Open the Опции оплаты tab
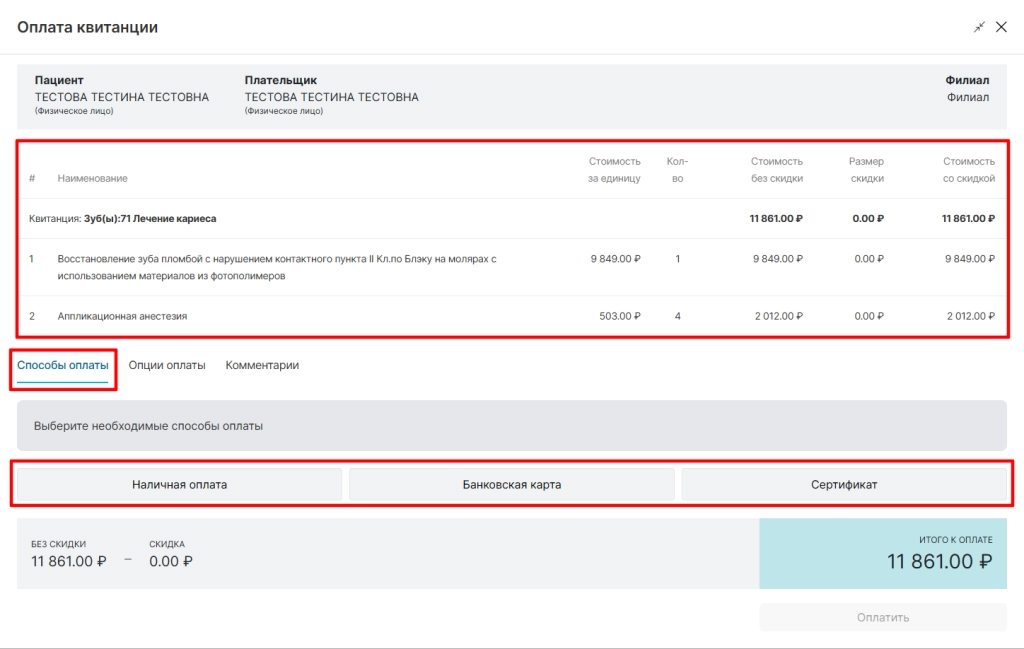This screenshot has height=649, width=1024. coord(167,366)
